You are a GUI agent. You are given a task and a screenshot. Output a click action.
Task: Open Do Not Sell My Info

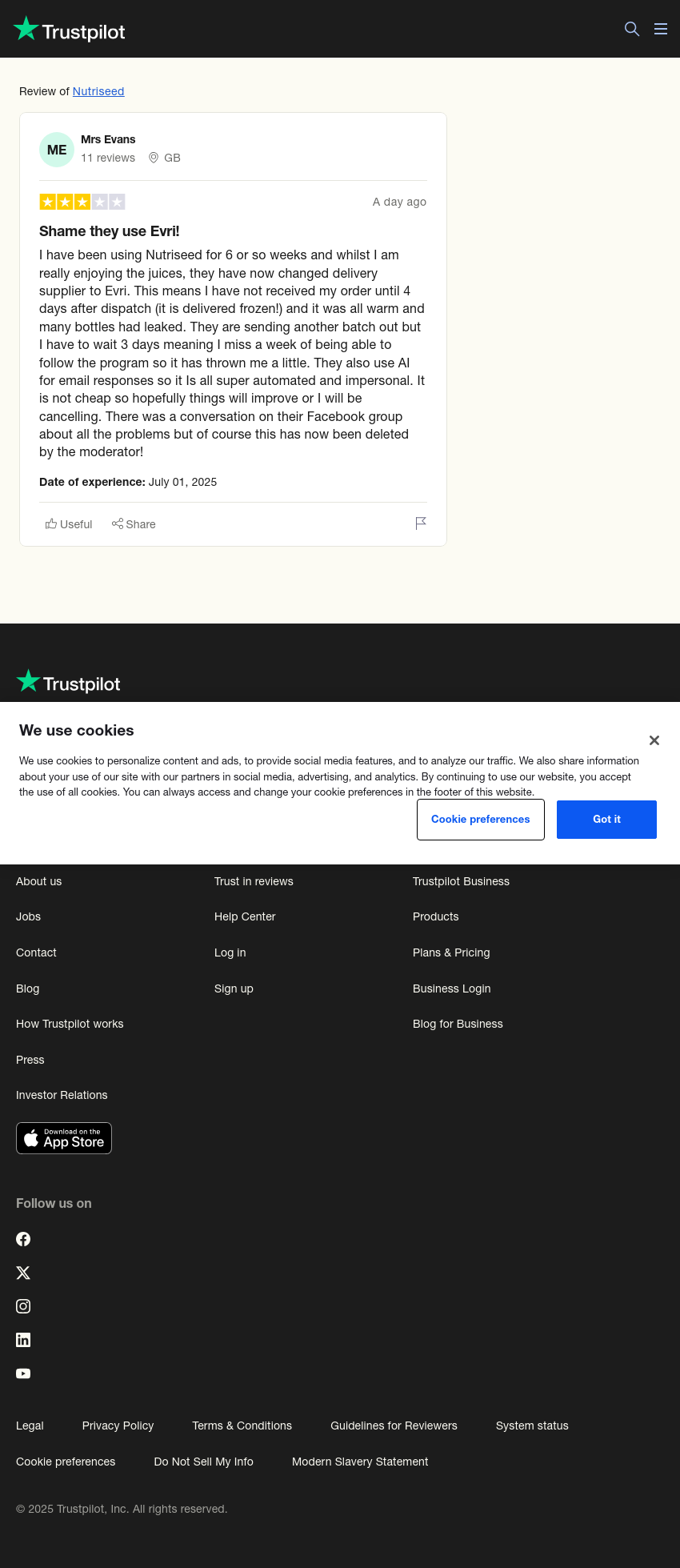[203, 1462]
